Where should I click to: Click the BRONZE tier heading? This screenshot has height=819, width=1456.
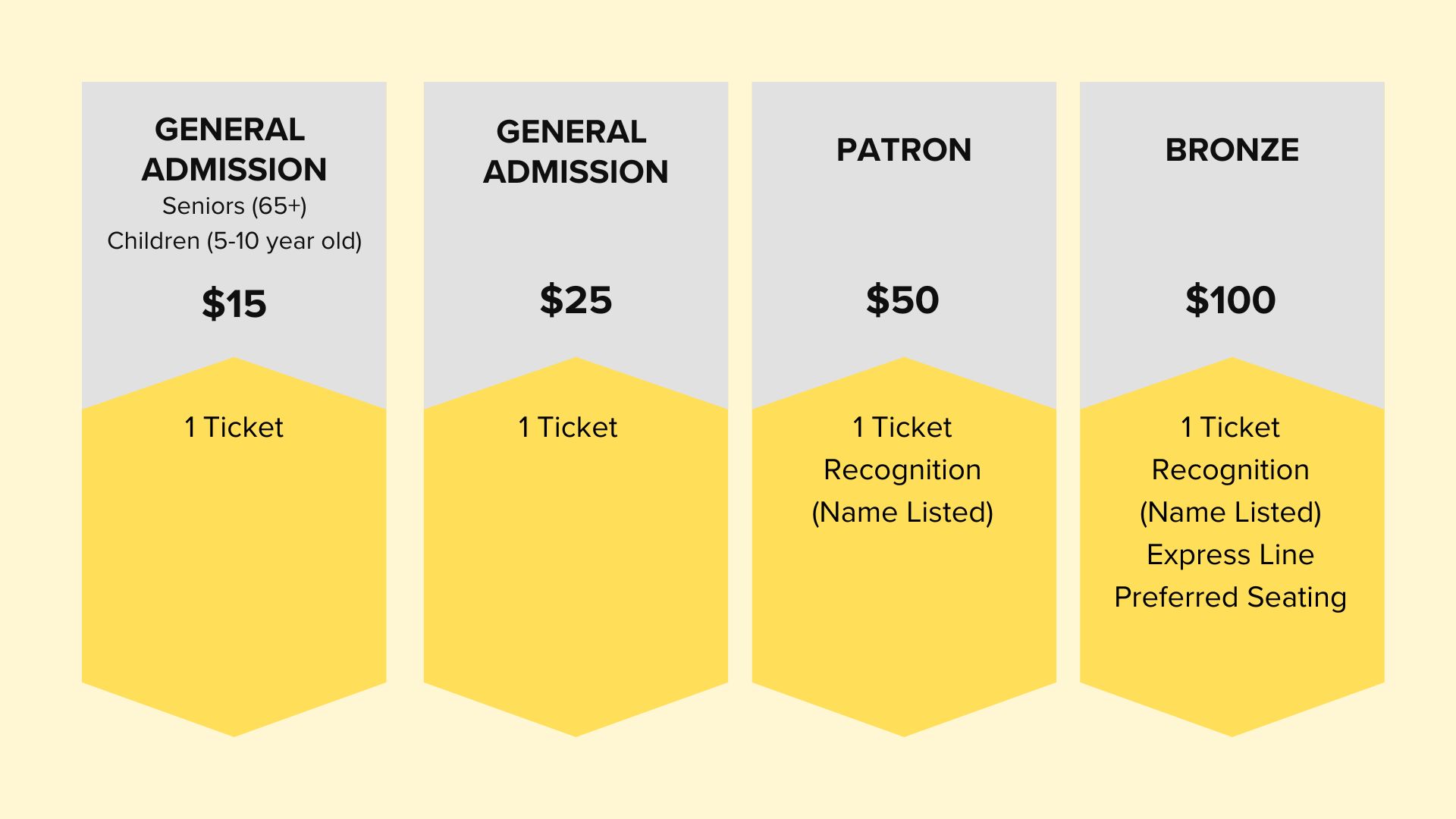(x=1232, y=149)
